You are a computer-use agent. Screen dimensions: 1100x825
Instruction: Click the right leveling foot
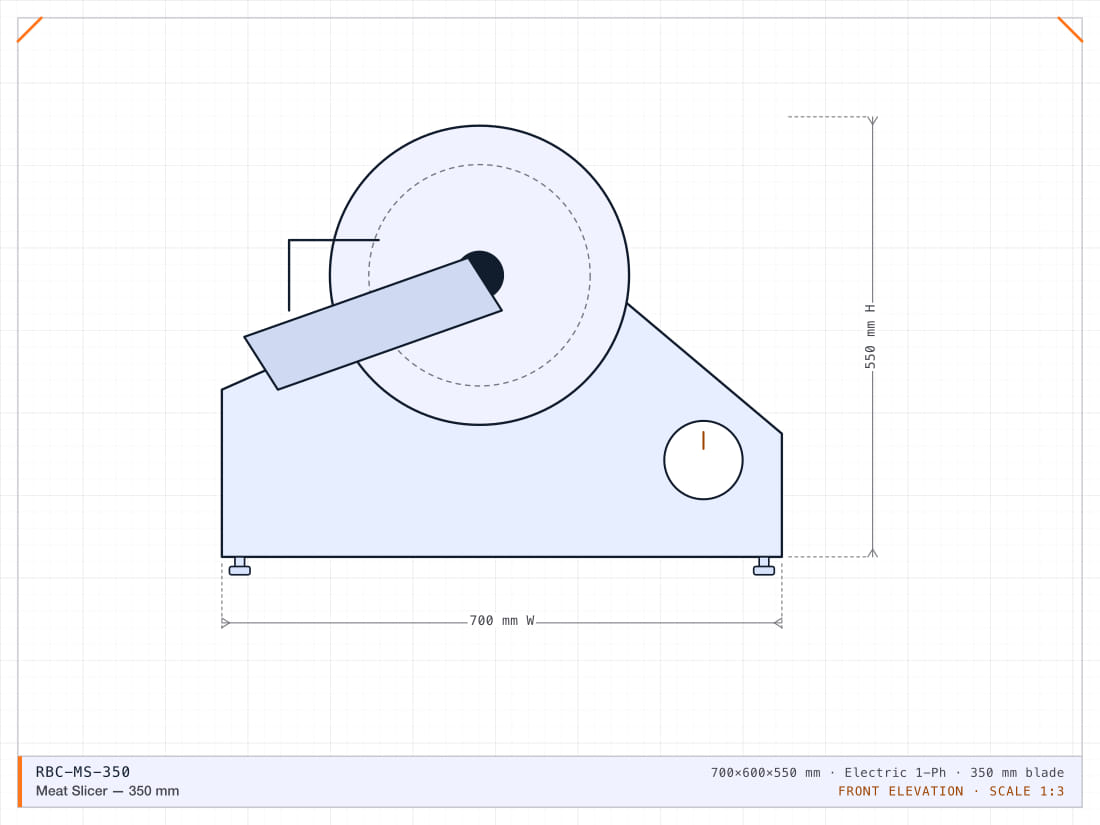[764, 567]
